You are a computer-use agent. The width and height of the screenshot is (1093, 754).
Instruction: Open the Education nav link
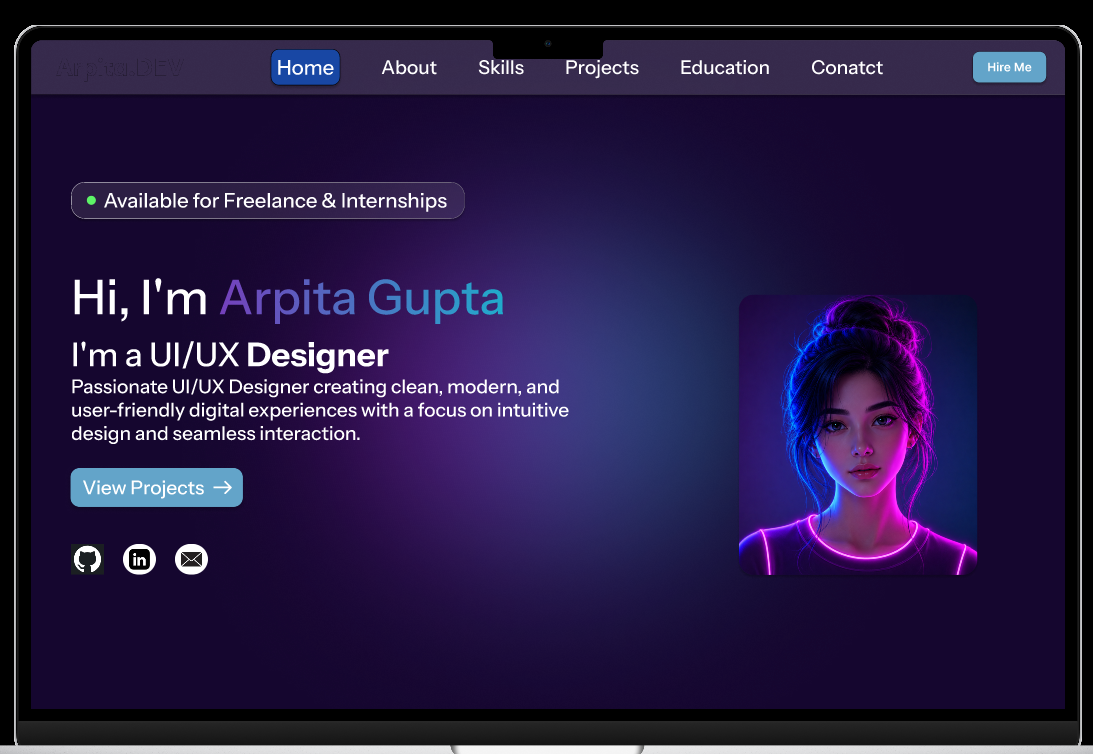click(x=724, y=68)
